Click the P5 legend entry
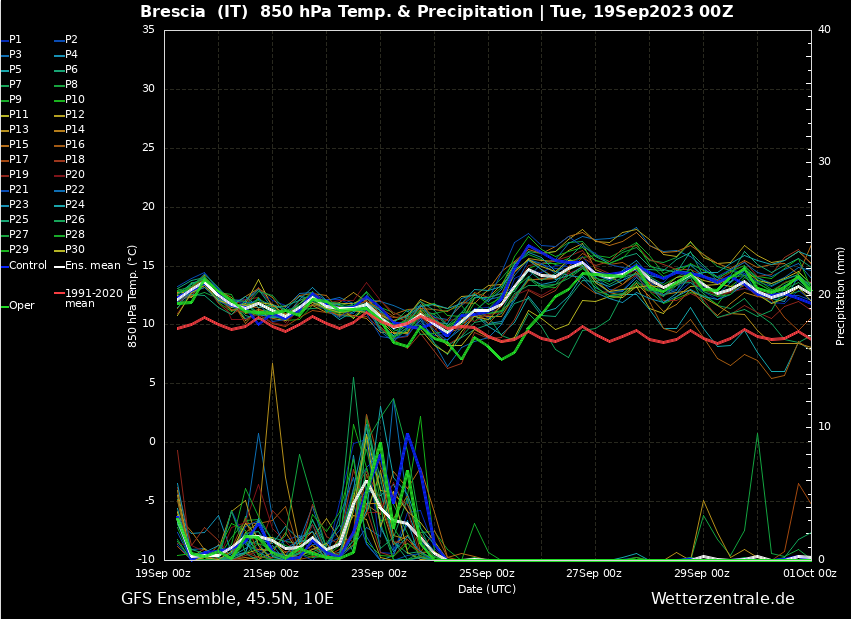The width and height of the screenshot is (853, 619). point(11,70)
